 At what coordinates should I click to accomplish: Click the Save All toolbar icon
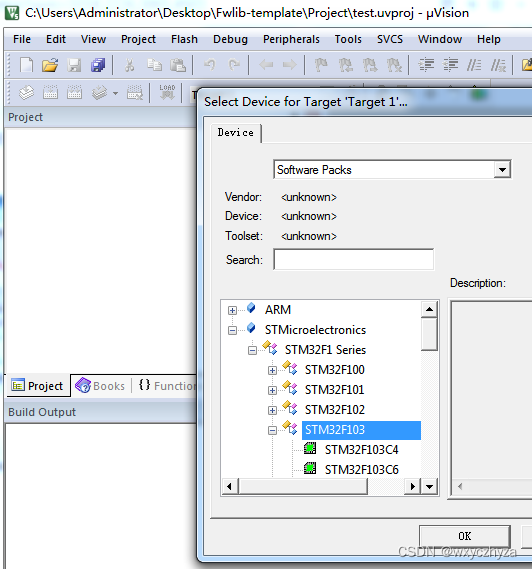click(x=98, y=65)
